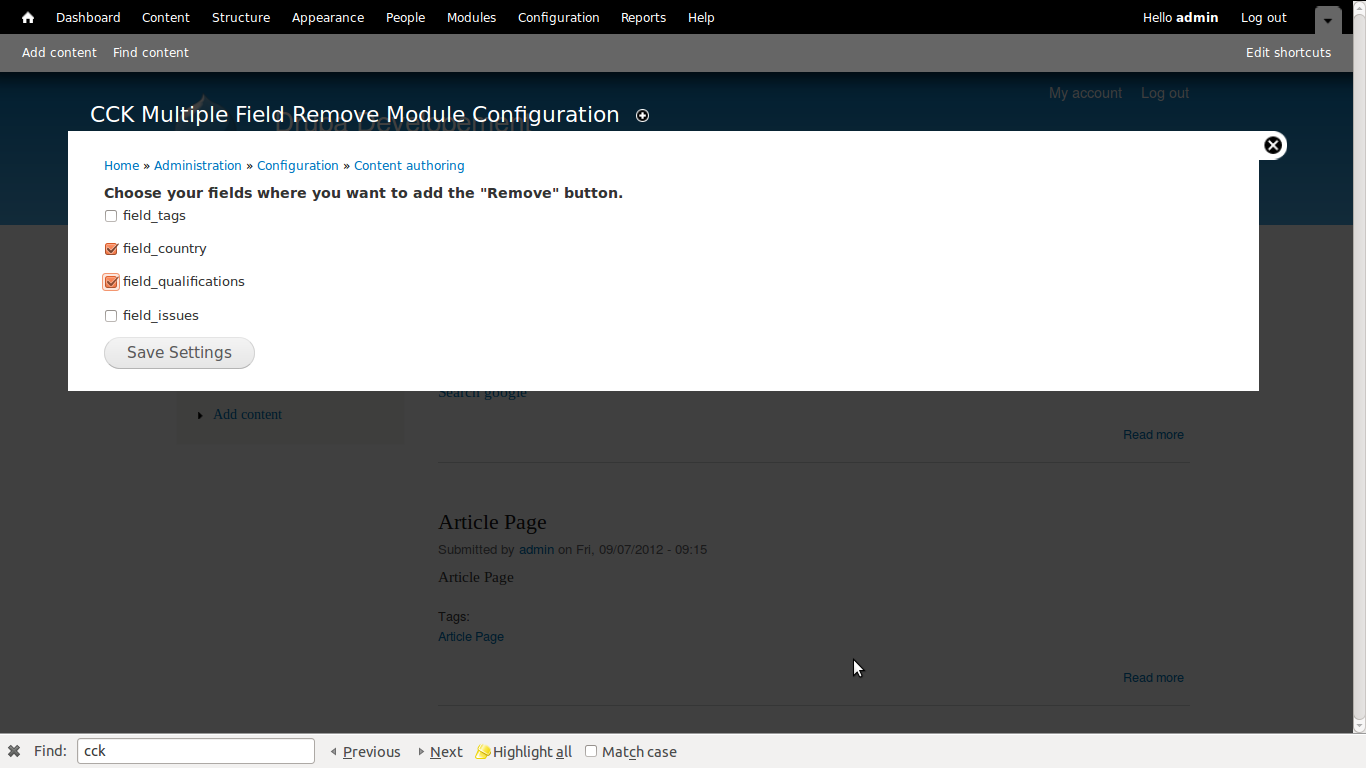Open the Configuration menu
The image size is (1366, 768).
558,17
